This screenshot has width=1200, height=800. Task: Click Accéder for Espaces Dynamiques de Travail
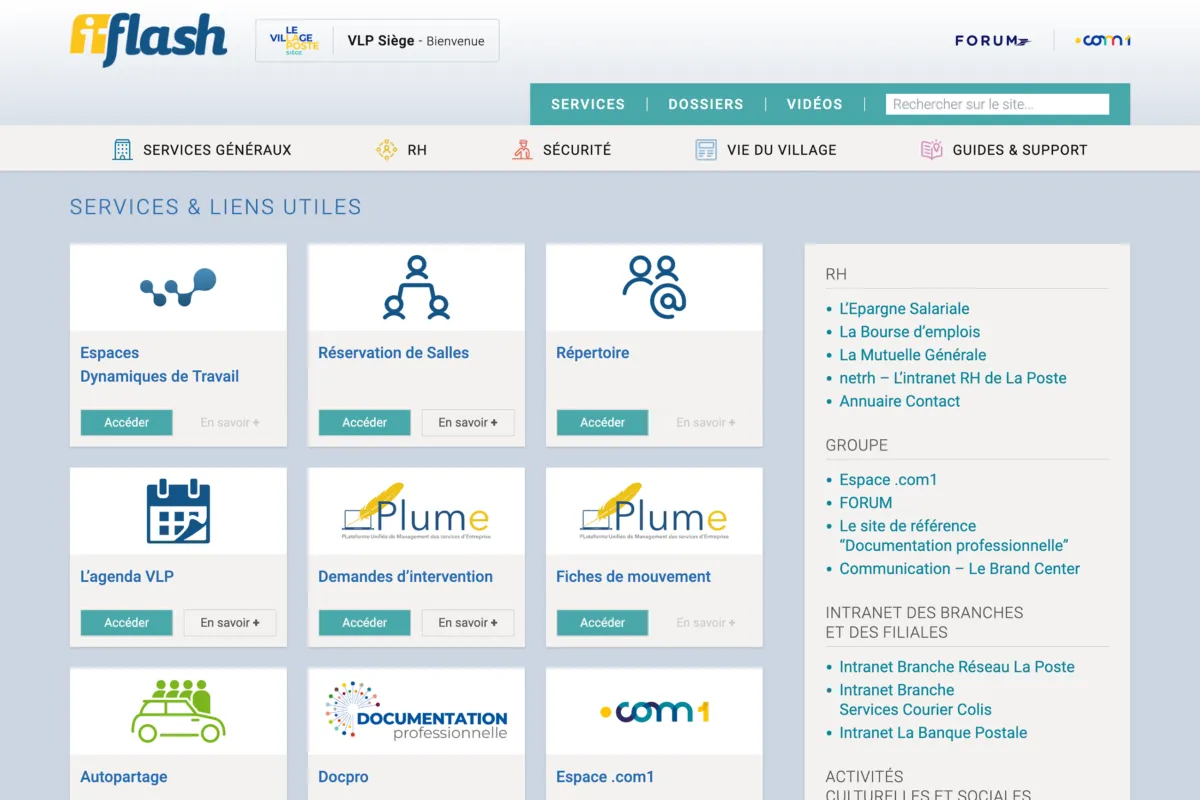pyautogui.click(x=126, y=423)
